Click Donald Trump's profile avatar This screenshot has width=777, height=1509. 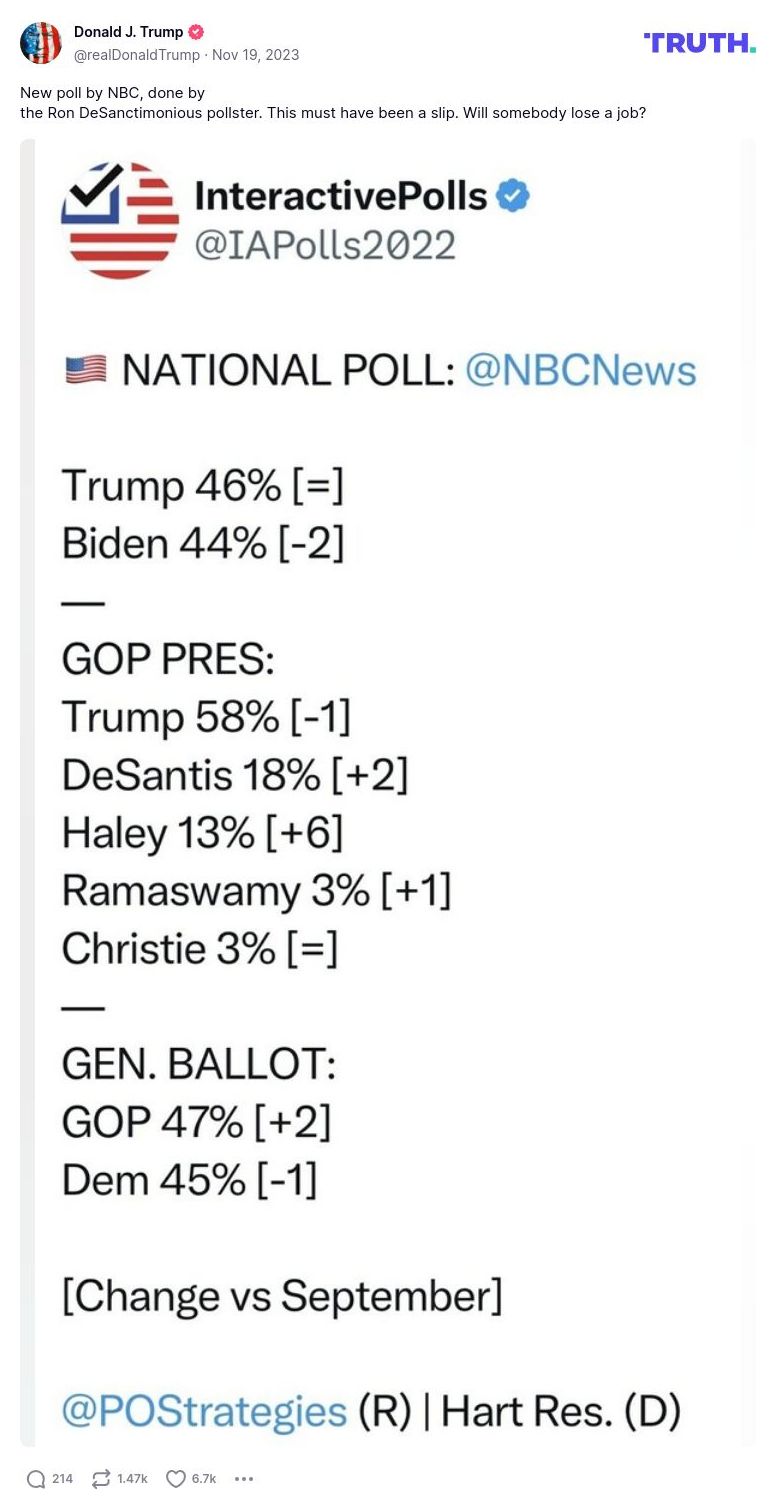41,42
